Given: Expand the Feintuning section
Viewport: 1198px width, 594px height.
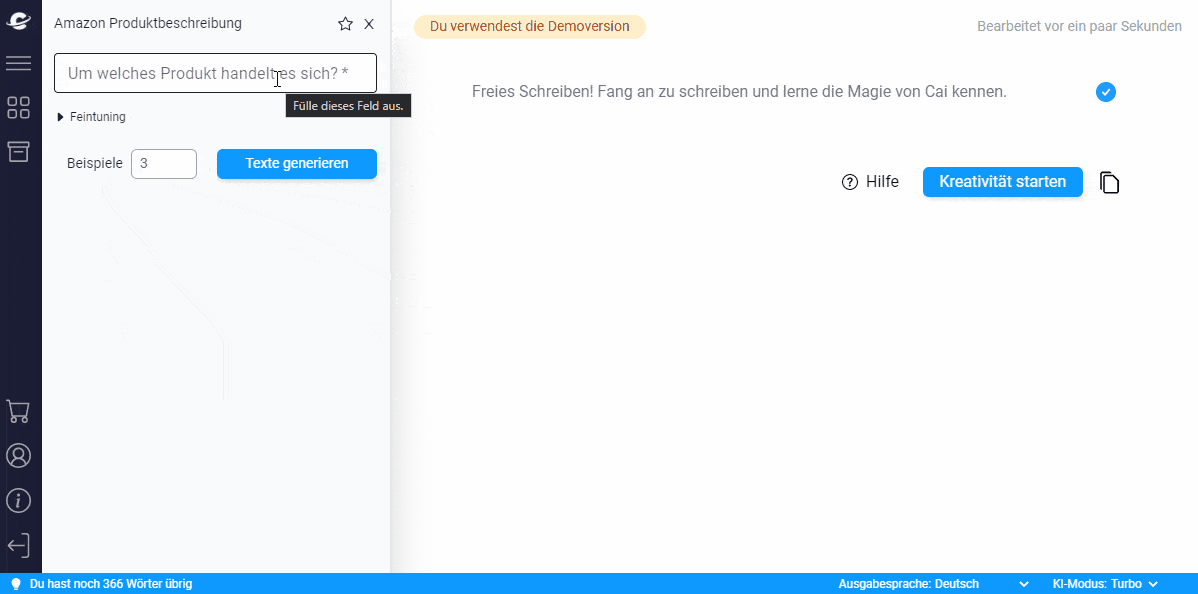Looking at the screenshot, I should tap(92, 117).
